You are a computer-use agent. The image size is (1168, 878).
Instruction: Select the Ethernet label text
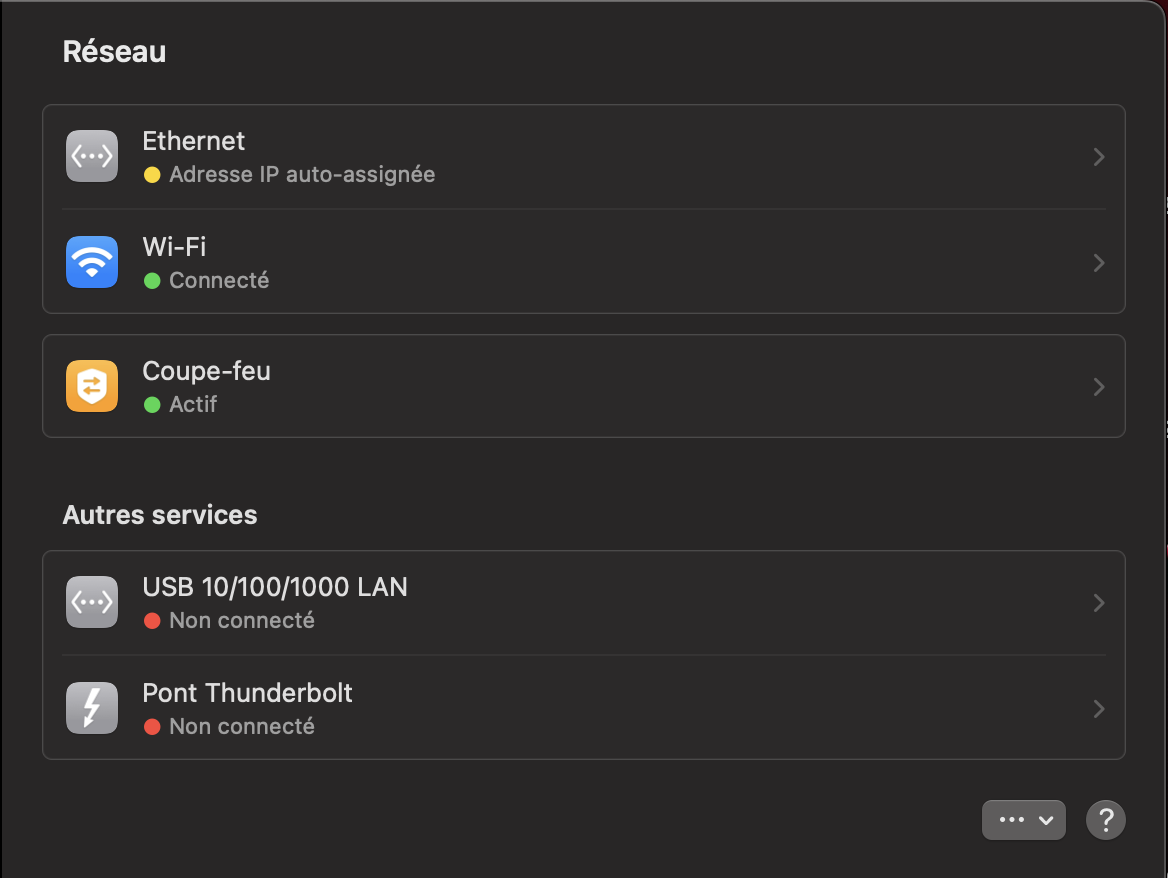point(194,141)
